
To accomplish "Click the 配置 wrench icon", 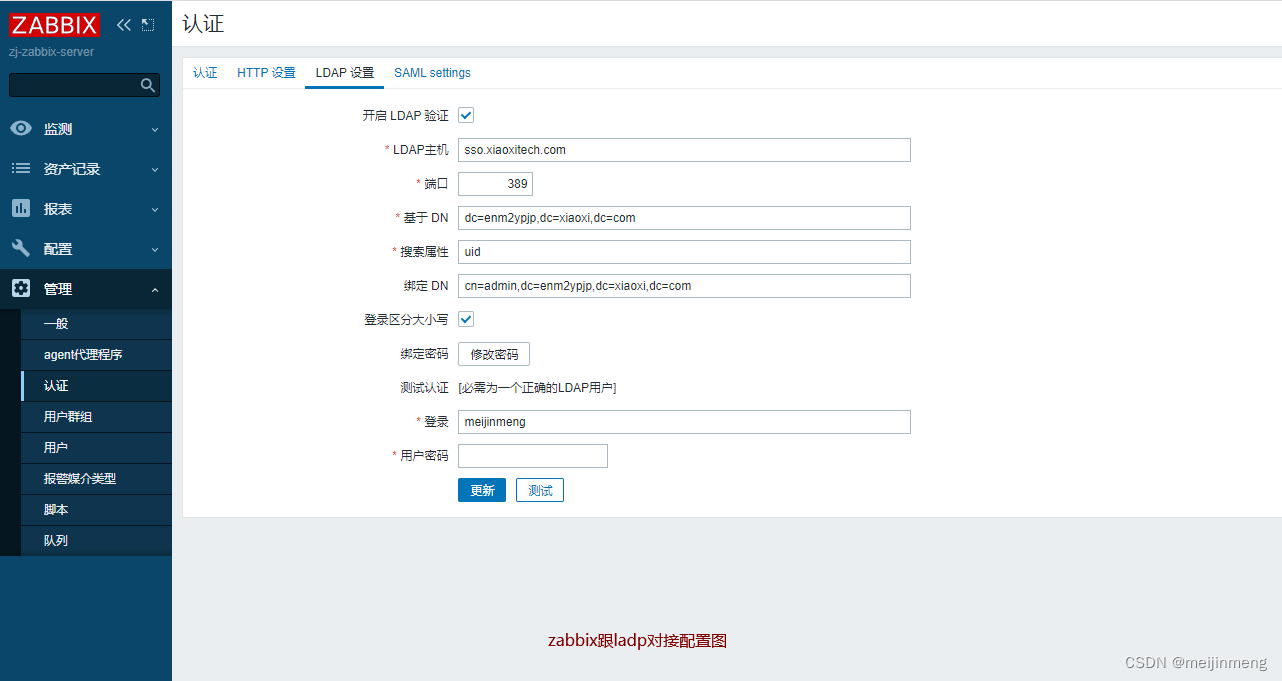I will point(21,249).
